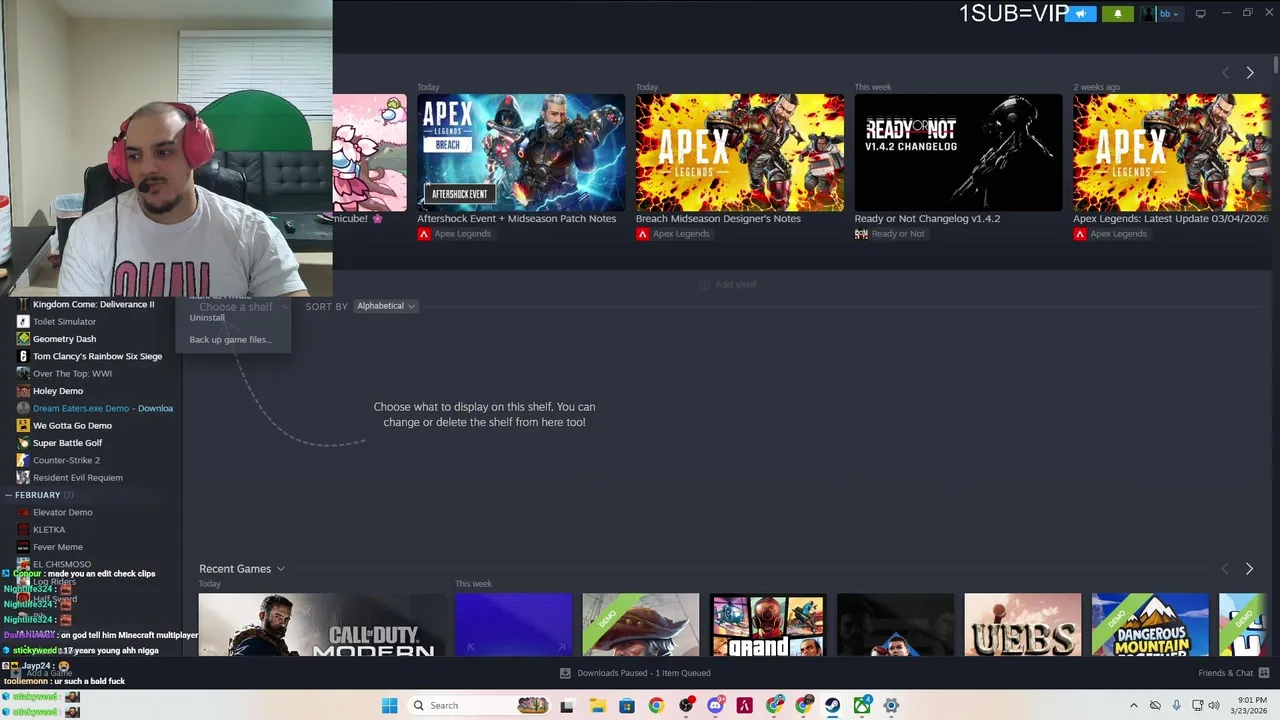The image size is (1280, 720).
Task: Click the blue announcements megaphone icon
Action: (1081, 14)
